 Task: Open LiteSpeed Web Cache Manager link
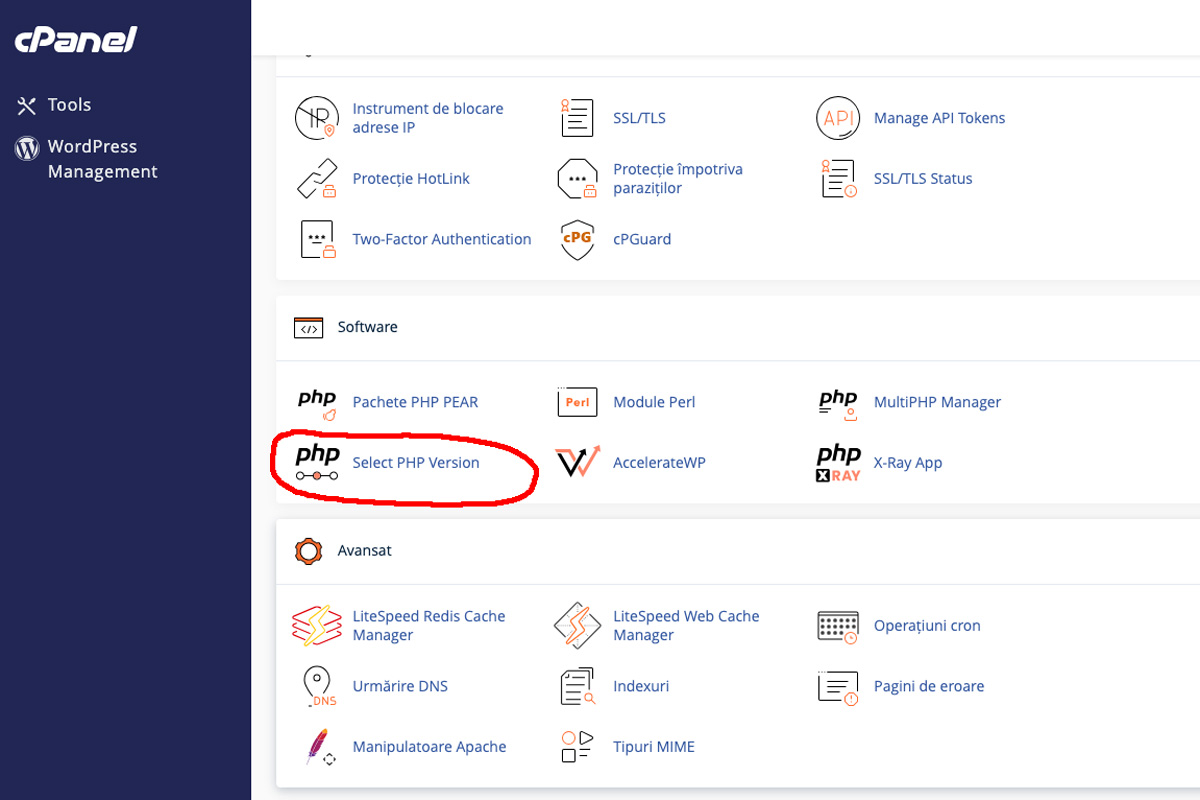(x=686, y=626)
